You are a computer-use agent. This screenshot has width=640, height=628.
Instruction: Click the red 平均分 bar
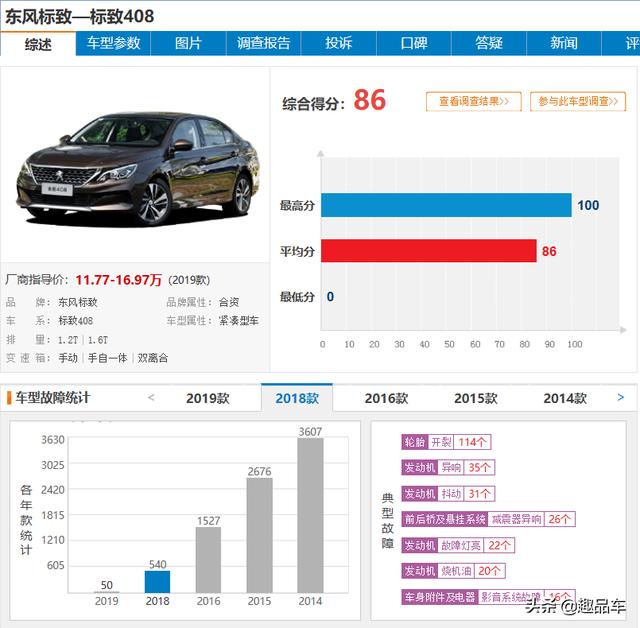pos(429,251)
